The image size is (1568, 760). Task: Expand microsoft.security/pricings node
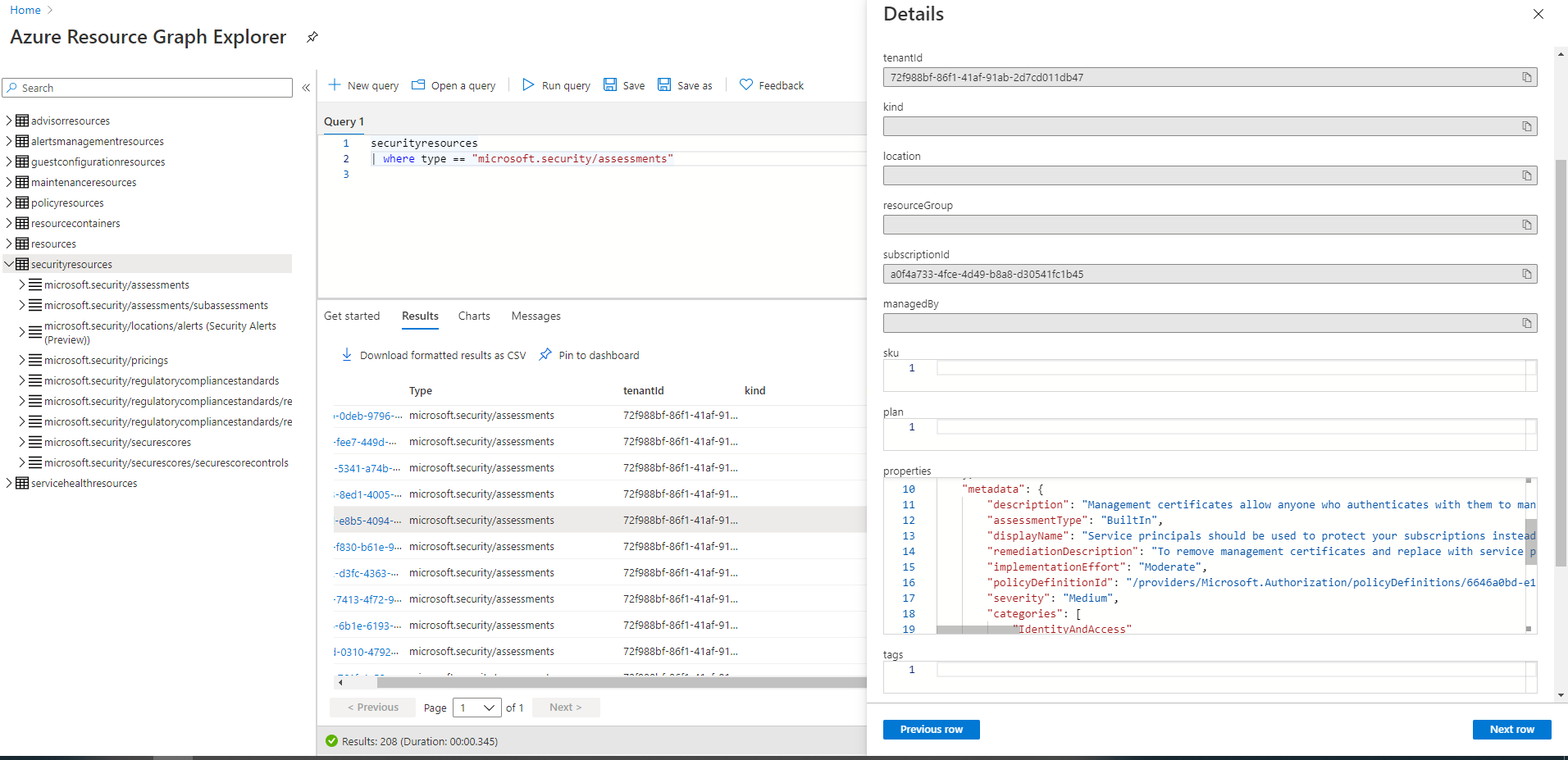(22, 360)
